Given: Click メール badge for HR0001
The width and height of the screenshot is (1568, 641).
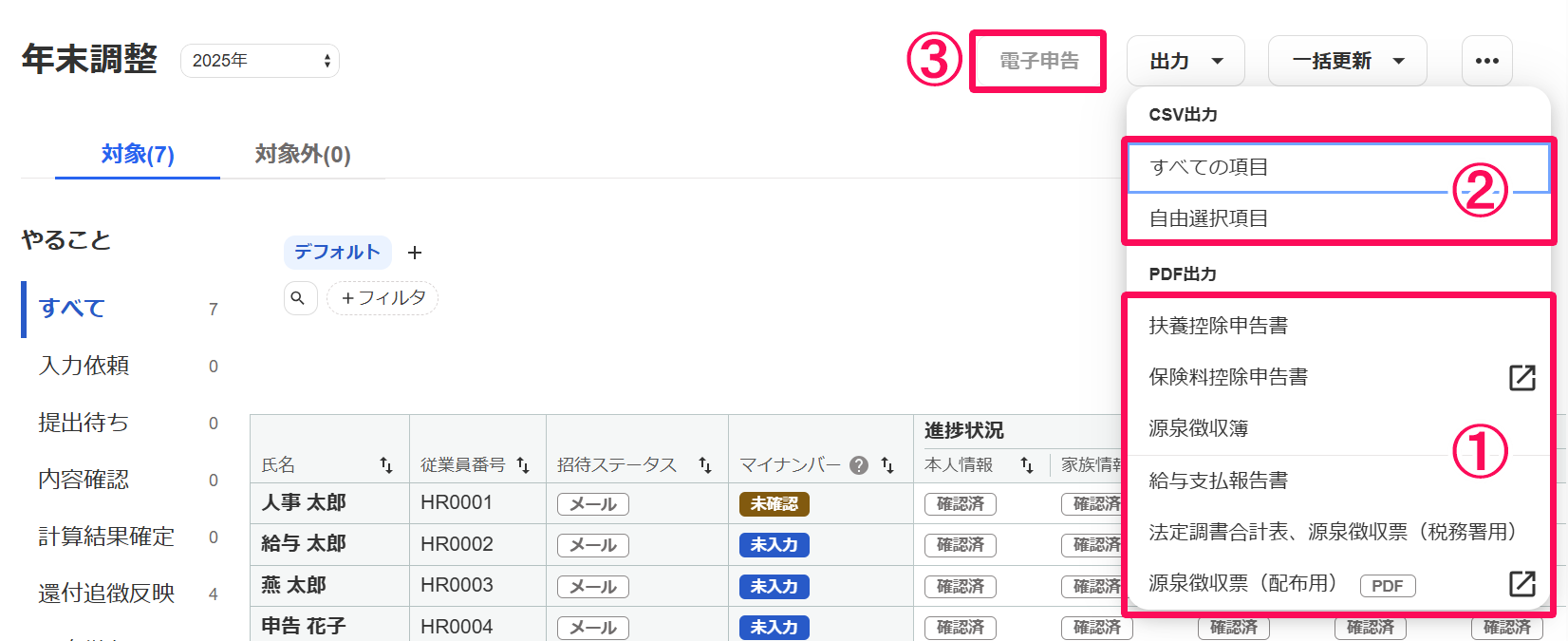Looking at the screenshot, I should [x=593, y=504].
